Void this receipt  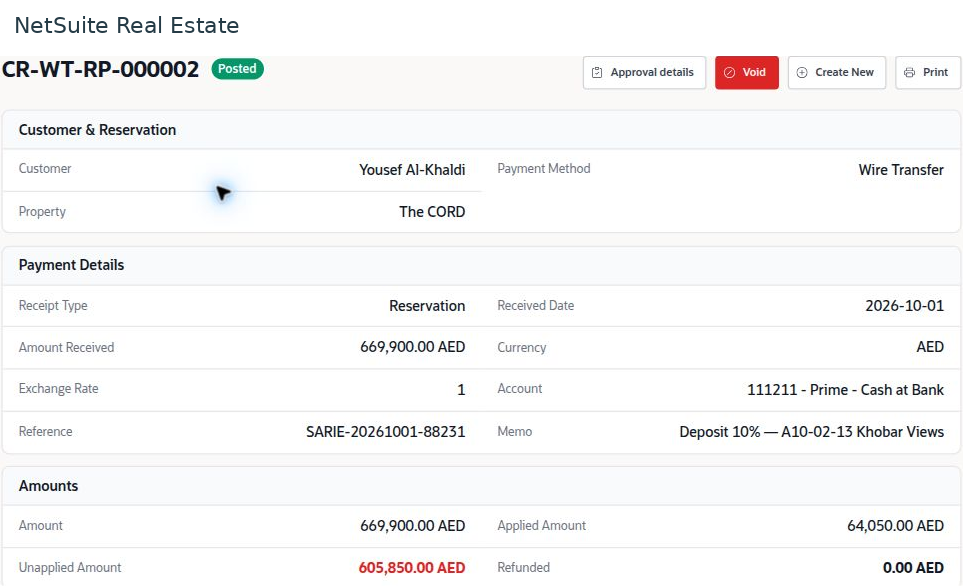[746, 72]
